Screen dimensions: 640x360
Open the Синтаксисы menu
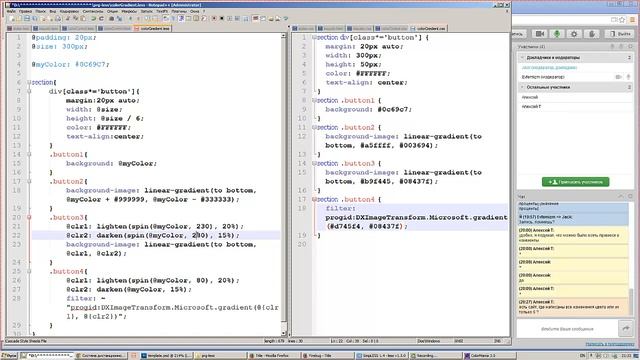(93, 11)
